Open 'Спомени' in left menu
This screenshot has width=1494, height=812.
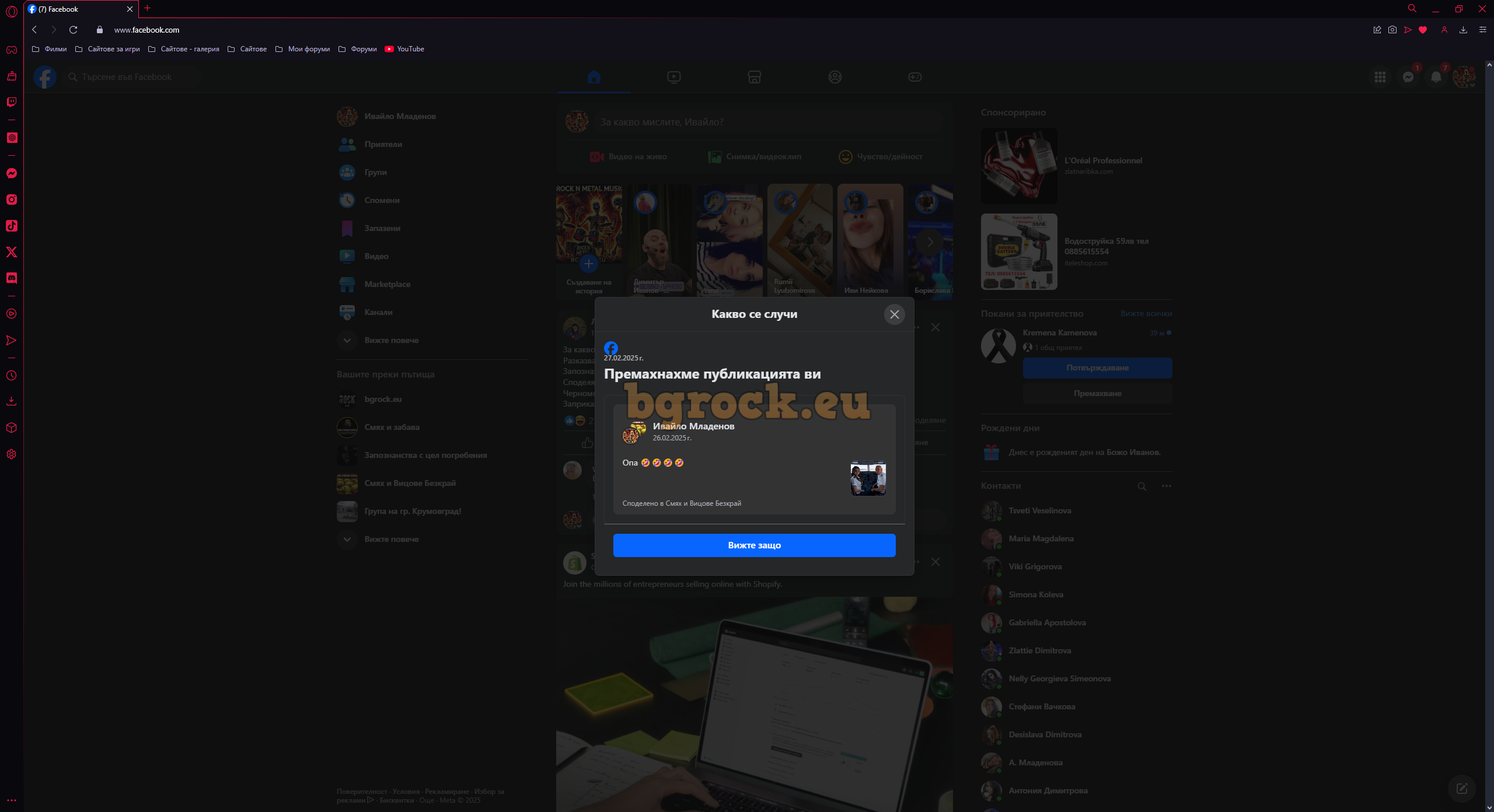click(432, 200)
